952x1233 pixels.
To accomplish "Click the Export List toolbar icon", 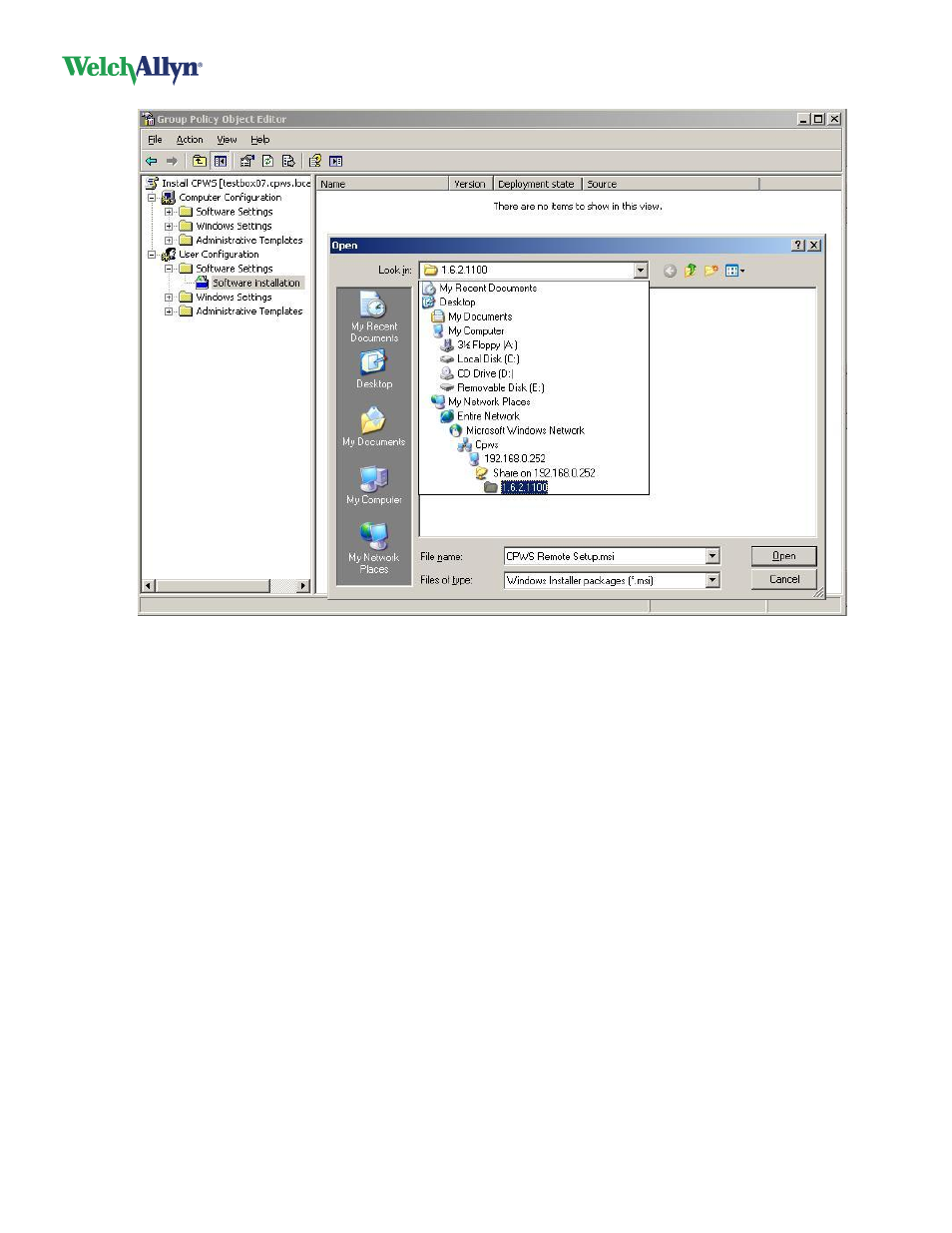I will 288,161.
